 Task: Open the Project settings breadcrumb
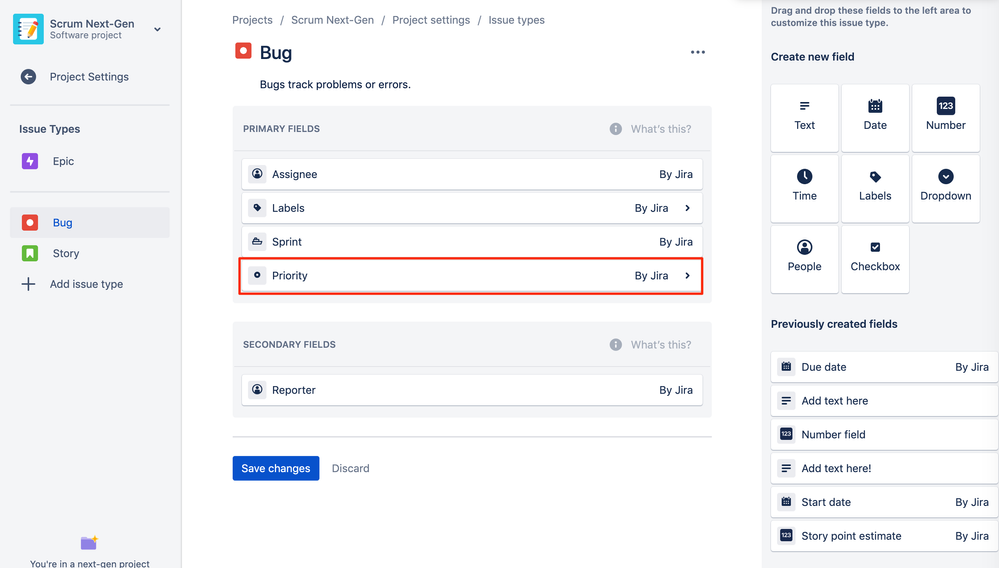[431, 20]
